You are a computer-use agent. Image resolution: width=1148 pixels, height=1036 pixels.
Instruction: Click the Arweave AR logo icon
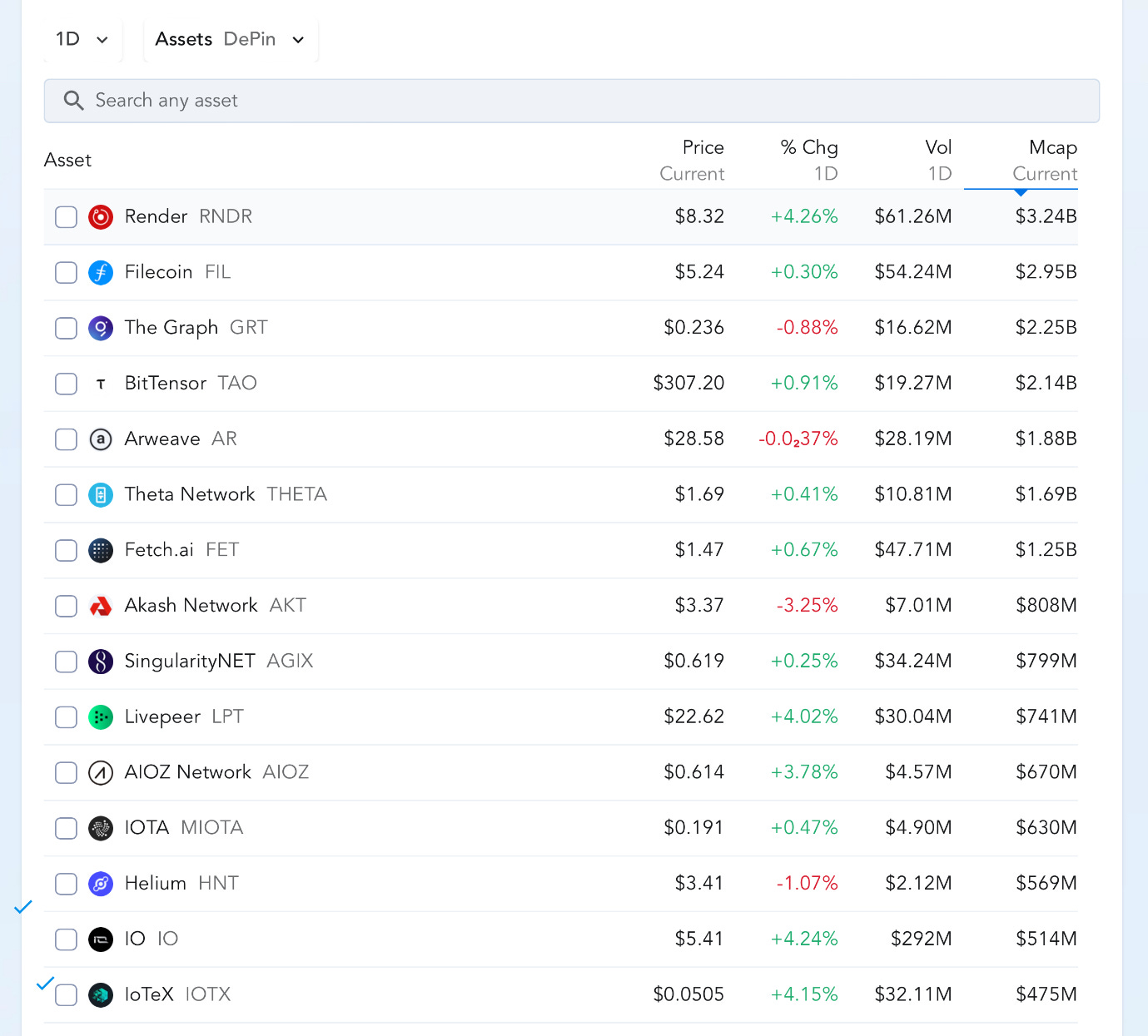click(x=101, y=439)
